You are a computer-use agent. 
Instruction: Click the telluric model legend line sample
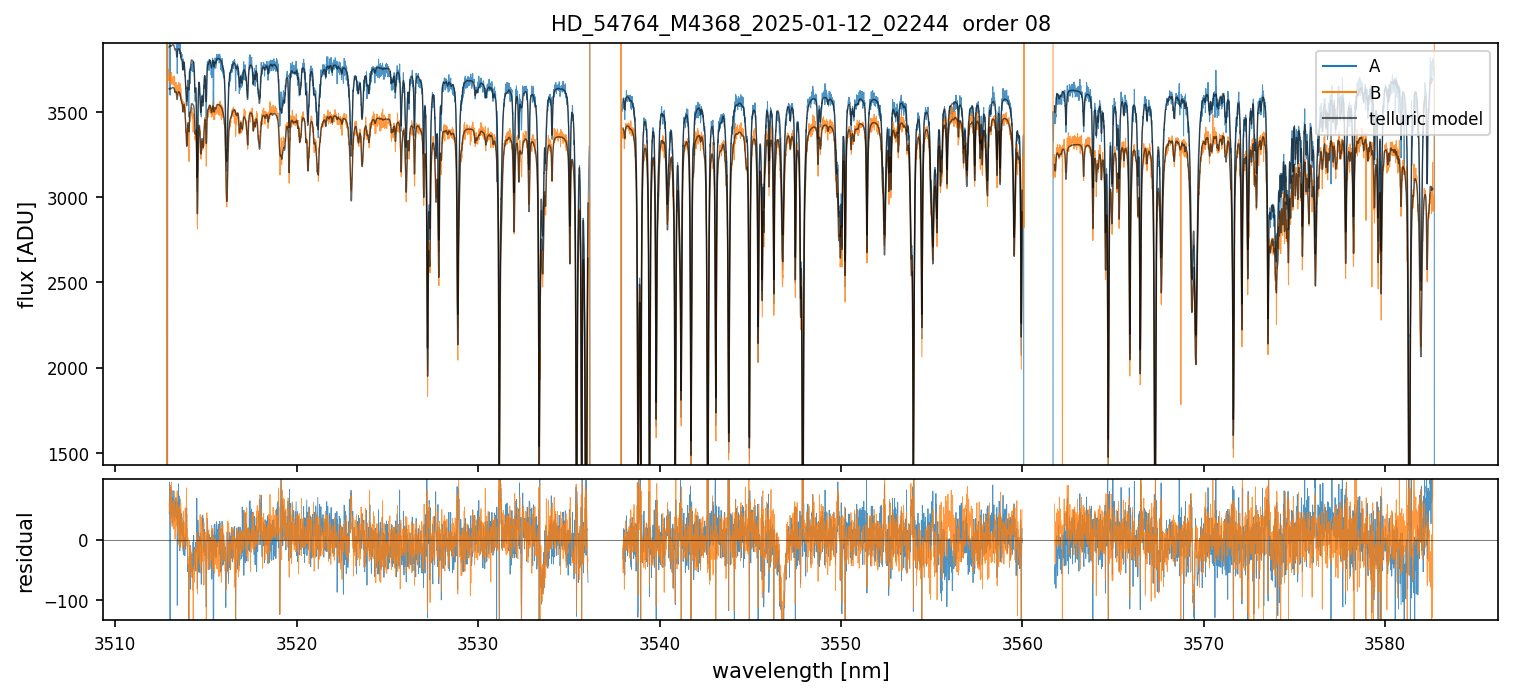[1340, 121]
